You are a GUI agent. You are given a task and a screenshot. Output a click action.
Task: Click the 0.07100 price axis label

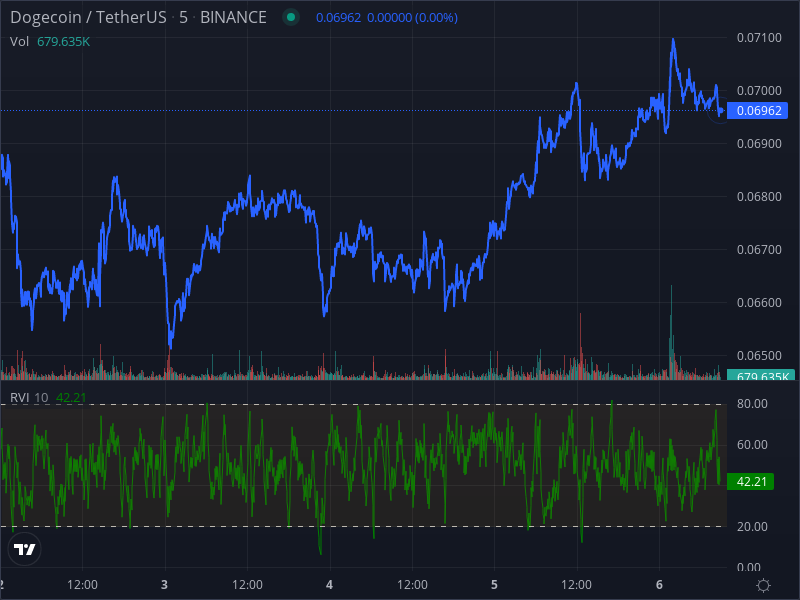point(759,38)
